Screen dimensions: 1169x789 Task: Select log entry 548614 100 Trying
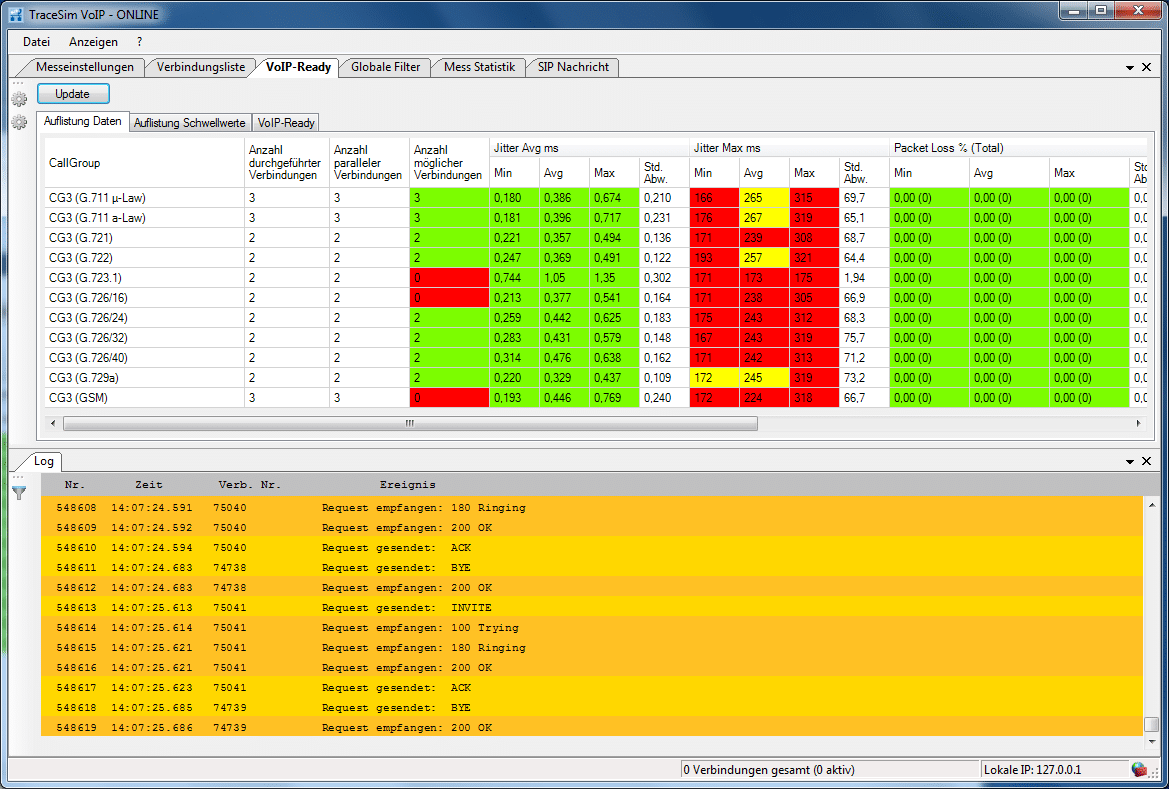click(592, 627)
